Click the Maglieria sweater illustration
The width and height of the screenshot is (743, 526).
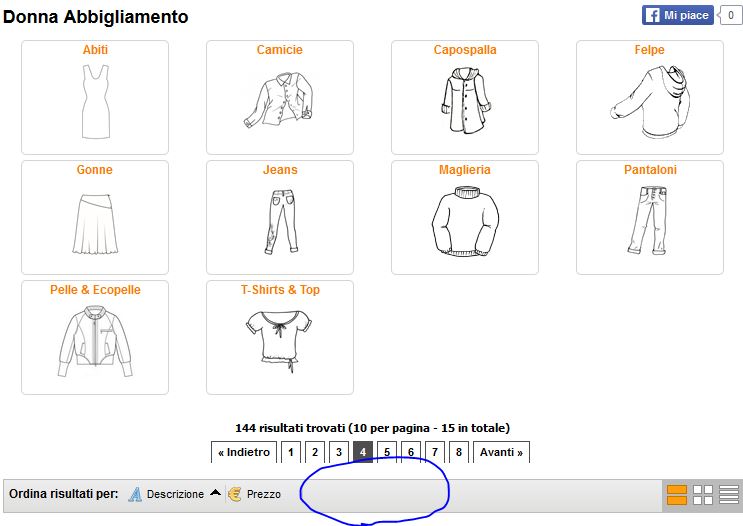(x=465, y=221)
